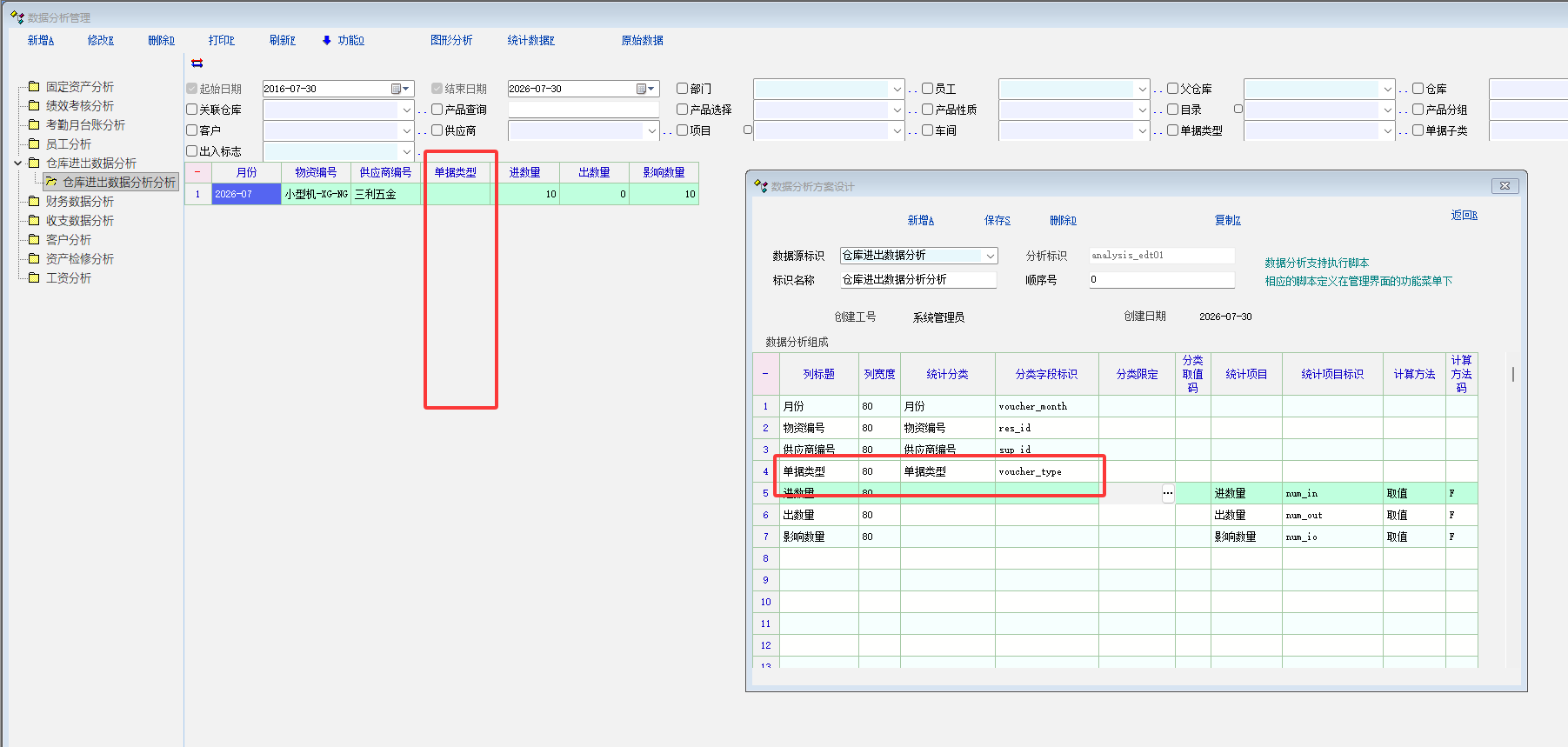Click 删除D in the scheme design dialog
Image resolution: width=1568 pixels, height=747 pixels.
point(1063,220)
